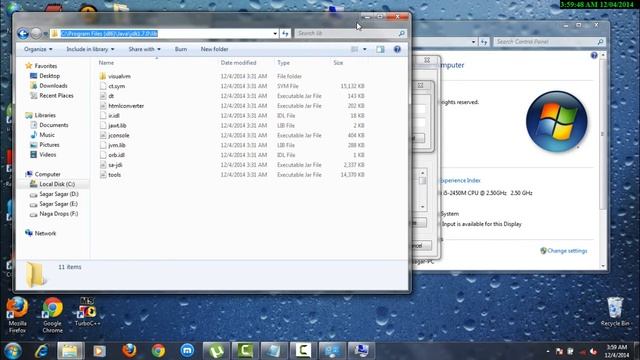Click the change view icon in toolbar
This screenshot has height=360, width=640.
[x=354, y=49]
